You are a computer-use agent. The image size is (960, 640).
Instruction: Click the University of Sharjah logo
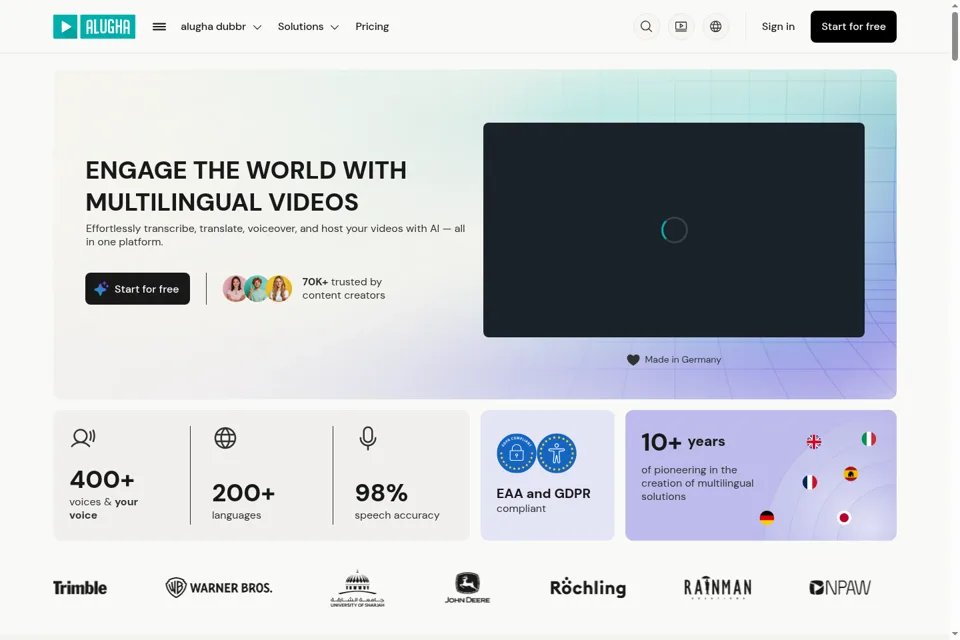click(x=358, y=588)
